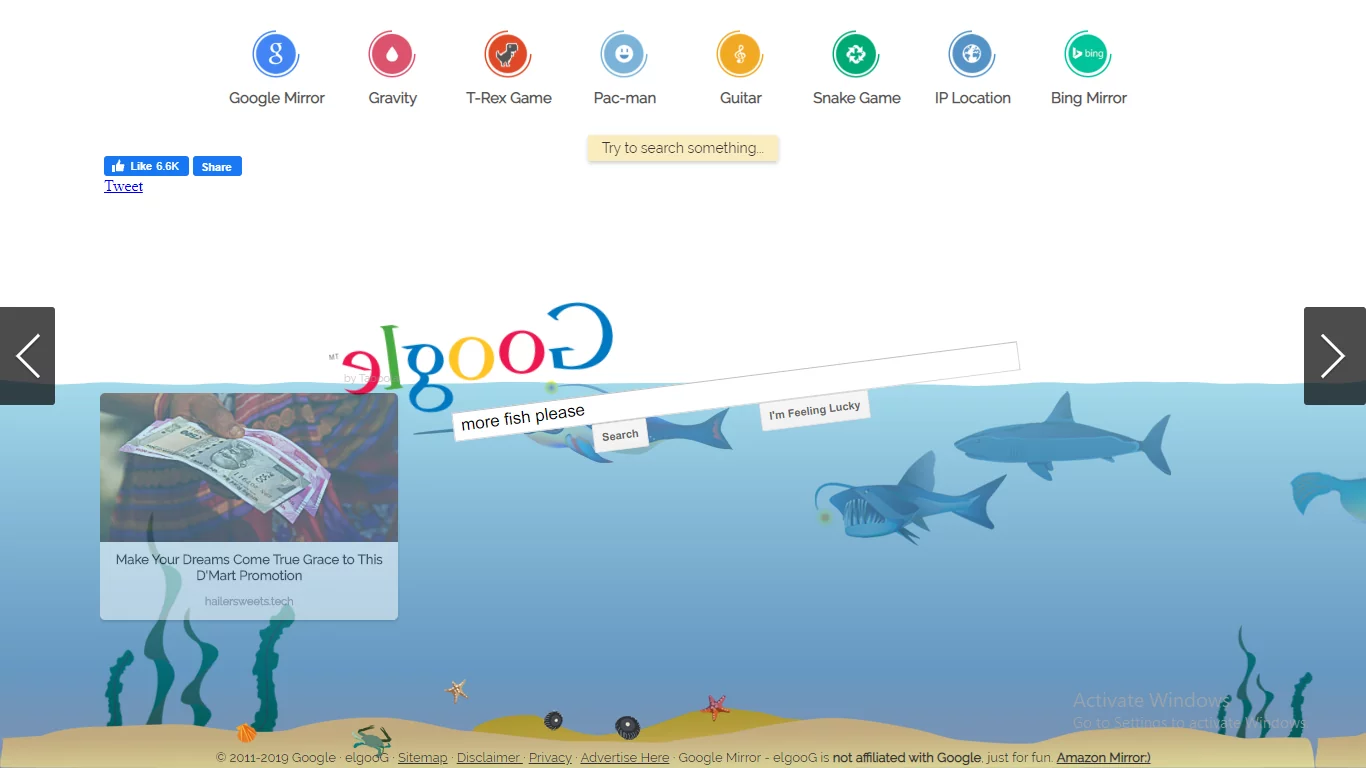The image size is (1366, 768).
Task: Open the Snake Game icon
Action: coord(856,54)
